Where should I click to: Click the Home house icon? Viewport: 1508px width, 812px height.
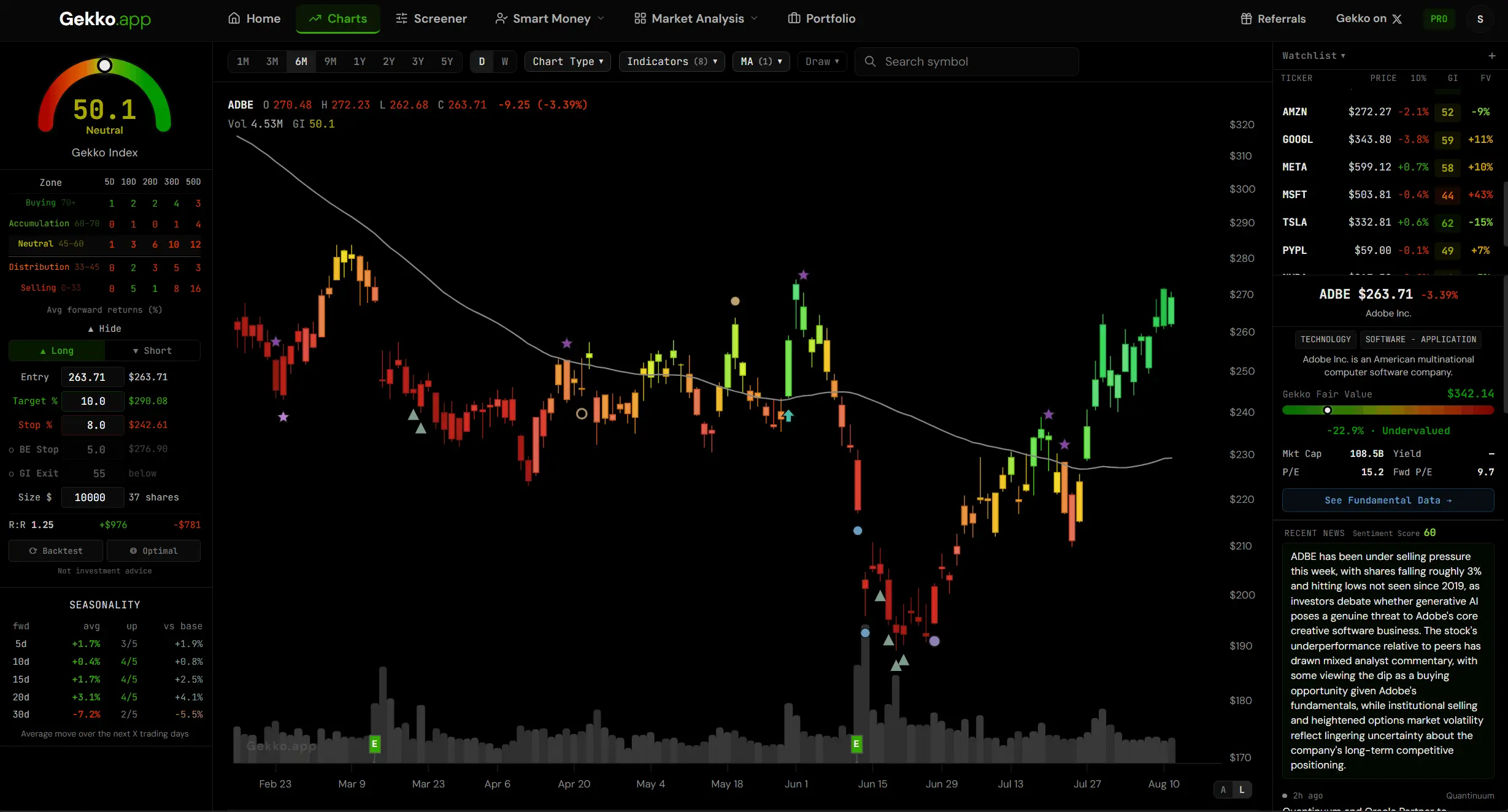pos(234,18)
